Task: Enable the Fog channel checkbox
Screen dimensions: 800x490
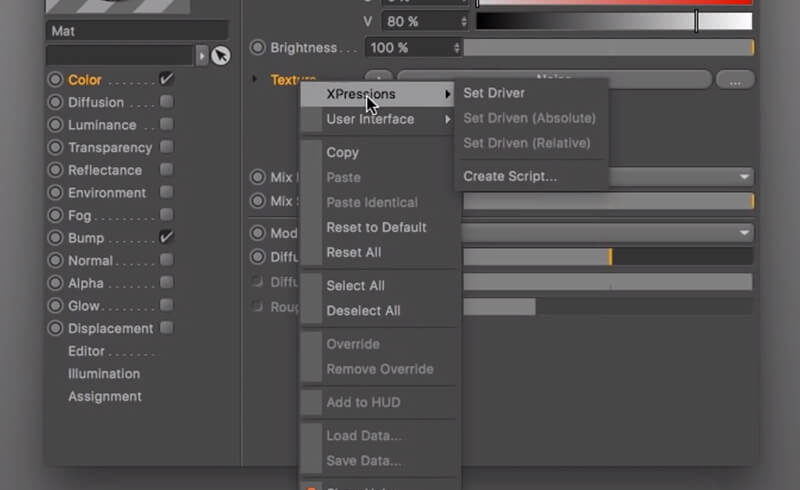Action: [x=166, y=214]
